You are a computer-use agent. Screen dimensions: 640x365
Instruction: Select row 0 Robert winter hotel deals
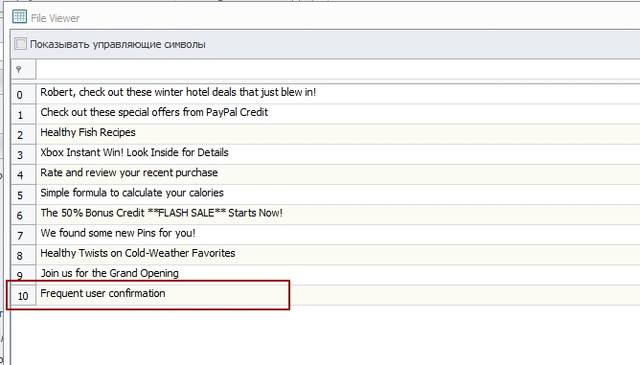pyautogui.click(x=338, y=93)
